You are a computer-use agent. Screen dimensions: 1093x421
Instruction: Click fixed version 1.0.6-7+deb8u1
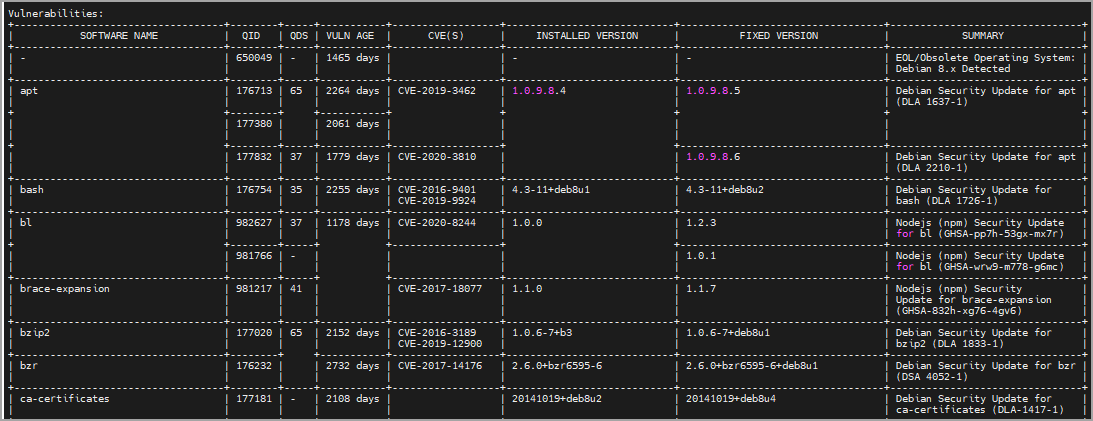pyautogui.click(x=729, y=332)
